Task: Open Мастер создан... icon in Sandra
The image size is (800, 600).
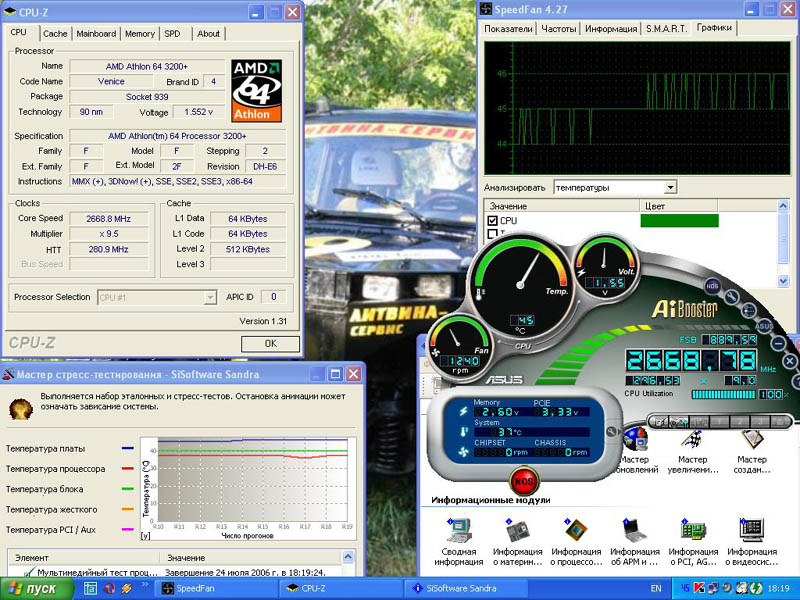Action: click(752, 453)
